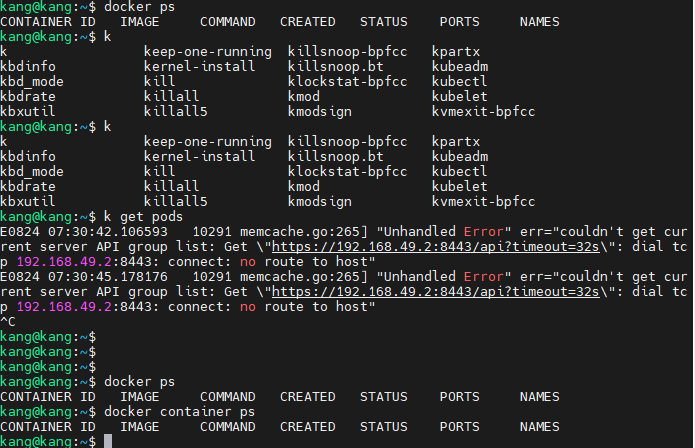This screenshot has width=695, height=448.
Task: Click "kubeadm" in the first k completion list
Action: 460,66
